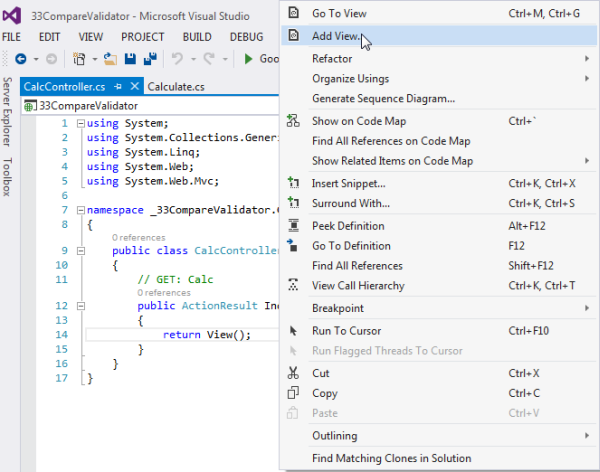
Task: Collapse the CalcController class block
Action: (x=79, y=251)
